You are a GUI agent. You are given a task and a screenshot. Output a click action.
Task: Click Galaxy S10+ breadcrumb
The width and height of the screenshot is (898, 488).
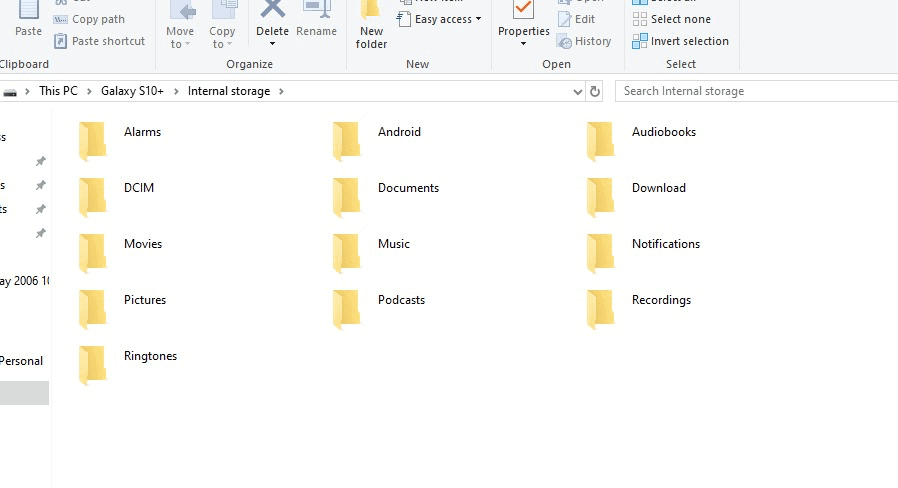[132, 91]
